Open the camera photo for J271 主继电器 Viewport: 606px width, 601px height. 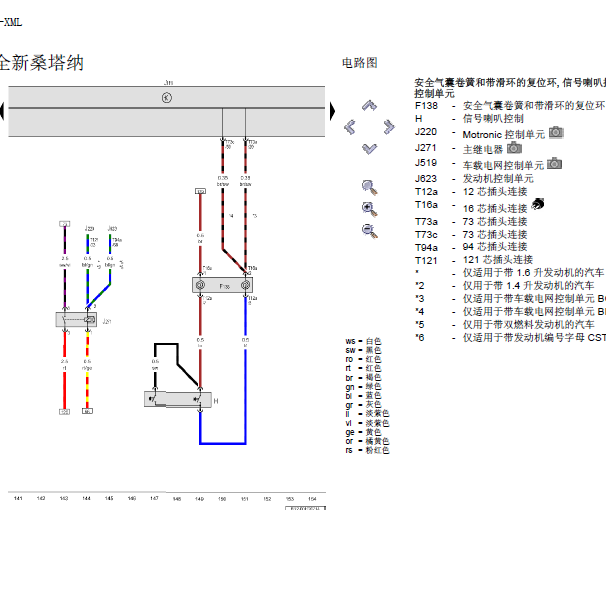(514, 148)
